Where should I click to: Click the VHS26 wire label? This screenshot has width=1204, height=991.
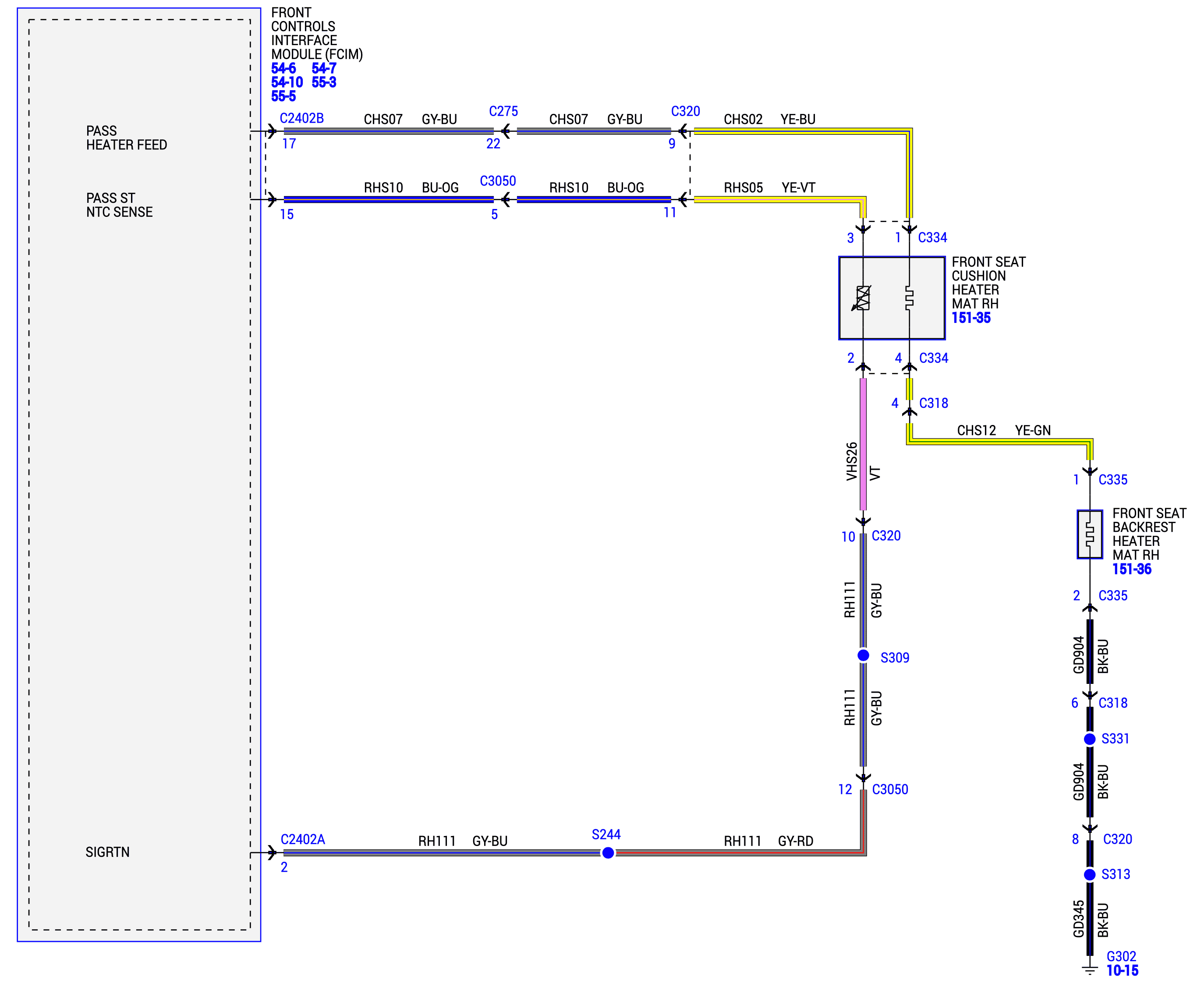(852, 461)
